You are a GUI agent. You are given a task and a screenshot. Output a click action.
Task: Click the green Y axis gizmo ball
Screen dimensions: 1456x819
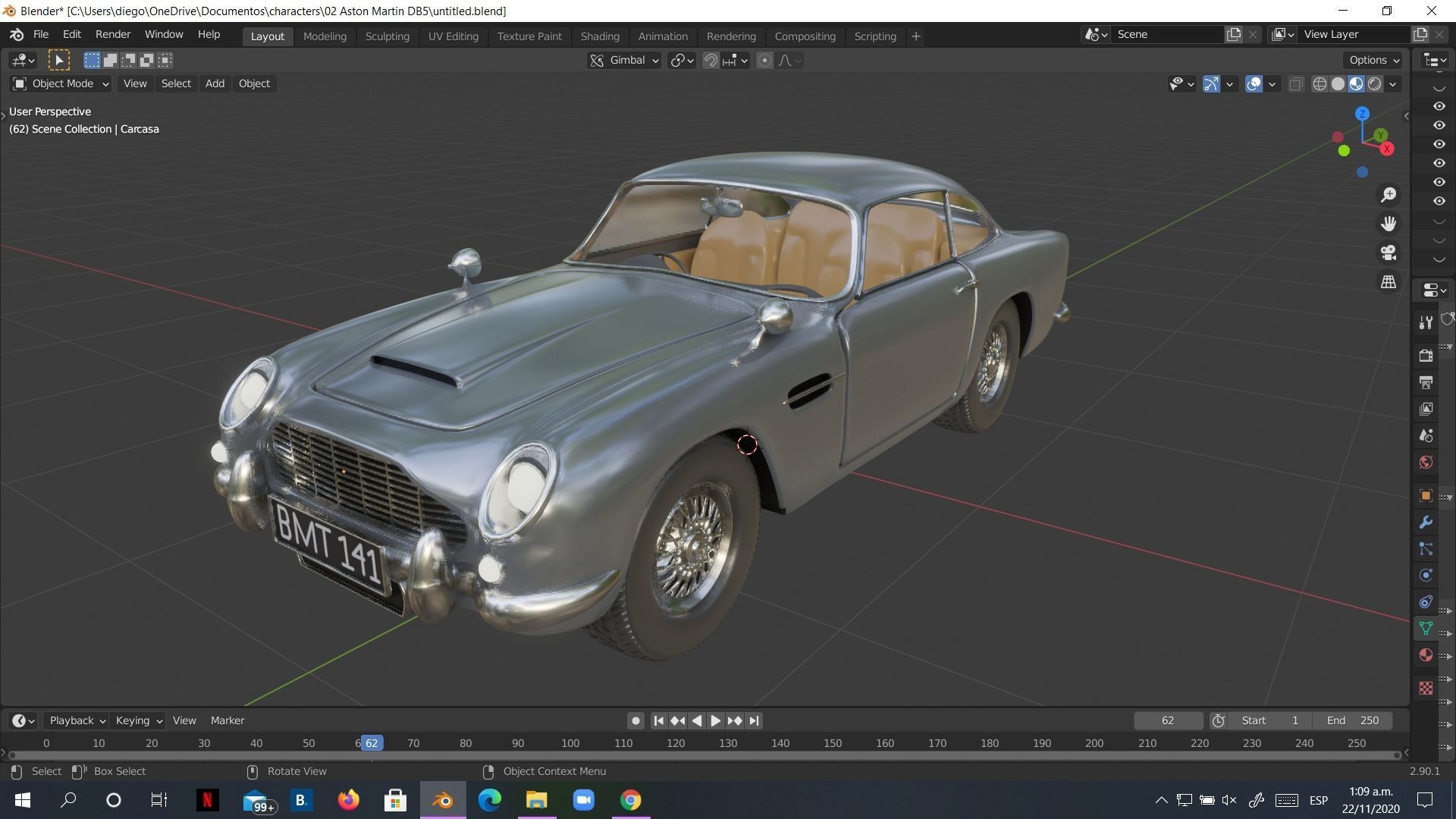tap(1380, 135)
